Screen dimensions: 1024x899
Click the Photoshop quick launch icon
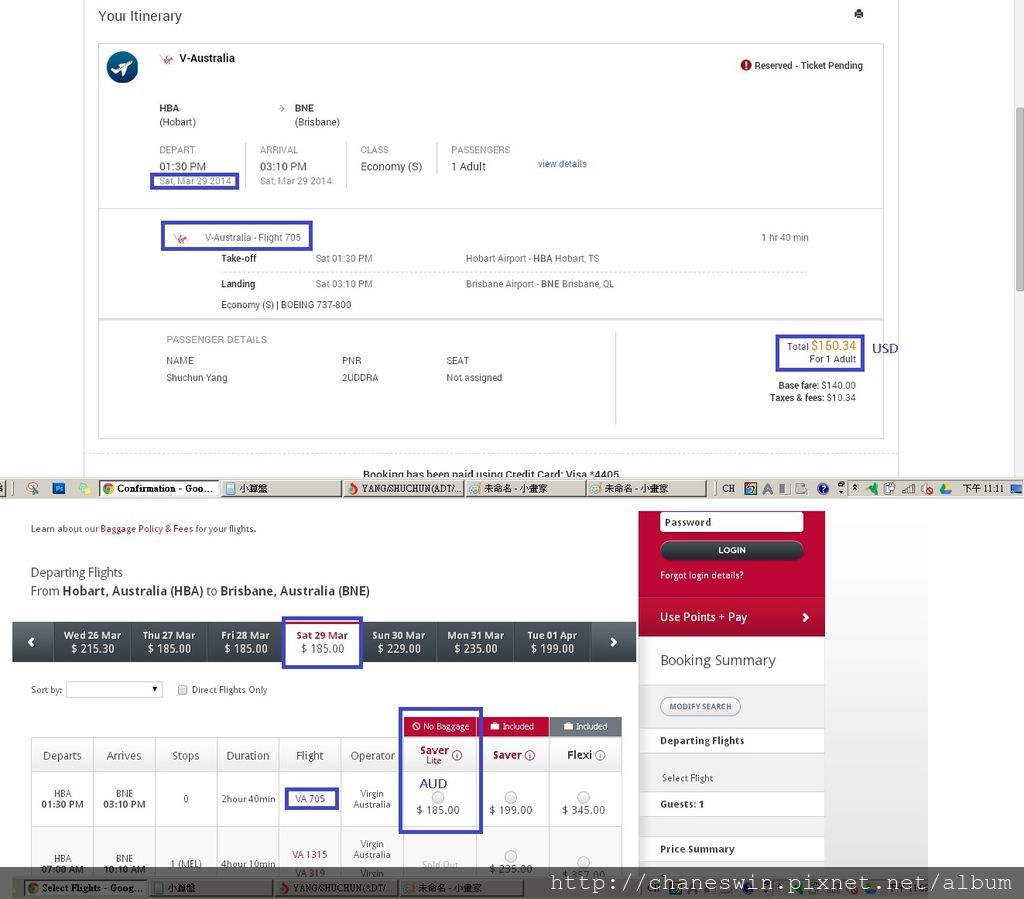(x=59, y=488)
